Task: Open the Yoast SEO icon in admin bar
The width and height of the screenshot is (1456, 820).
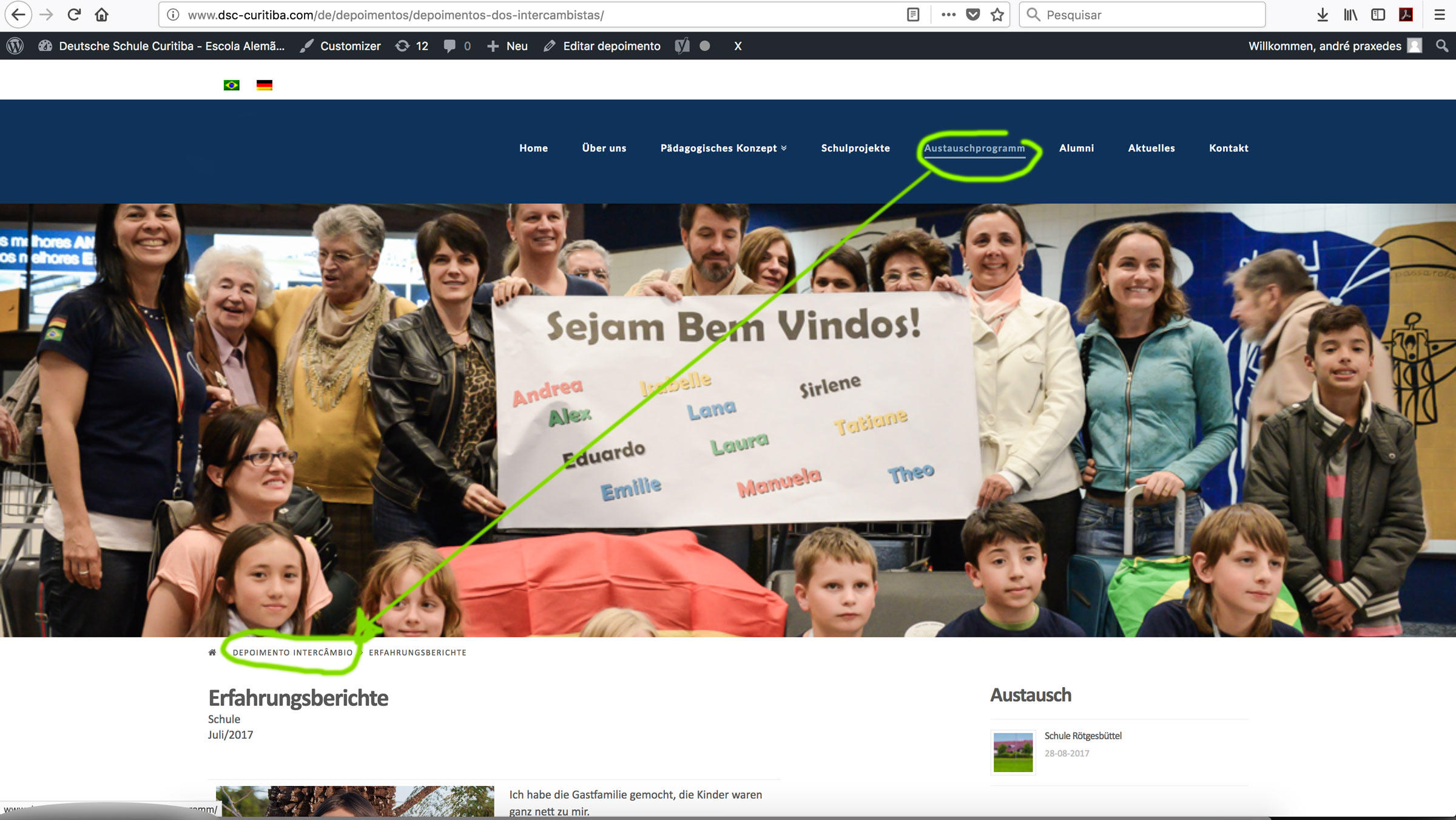Action: (682, 46)
